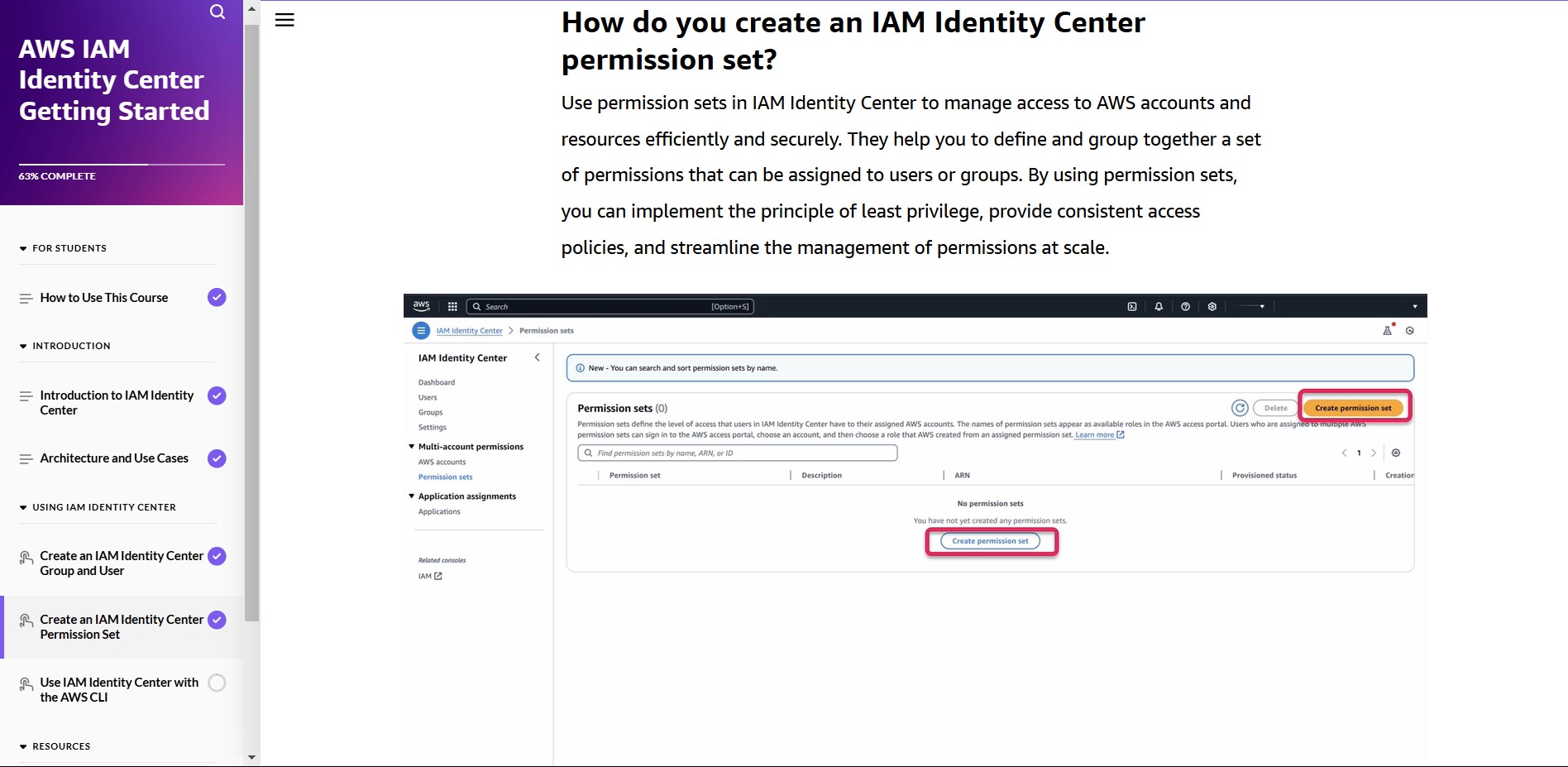This screenshot has height=767, width=1568.
Task: Click the Provisioned status column header
Action: (x=1264, y=476)
